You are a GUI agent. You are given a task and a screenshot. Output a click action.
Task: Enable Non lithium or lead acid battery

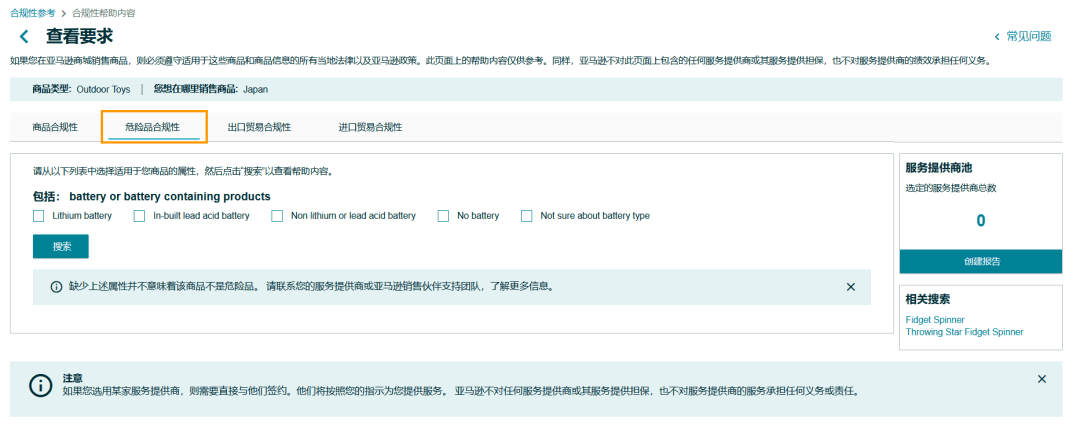pyautogui.click(x=277, y=216)
